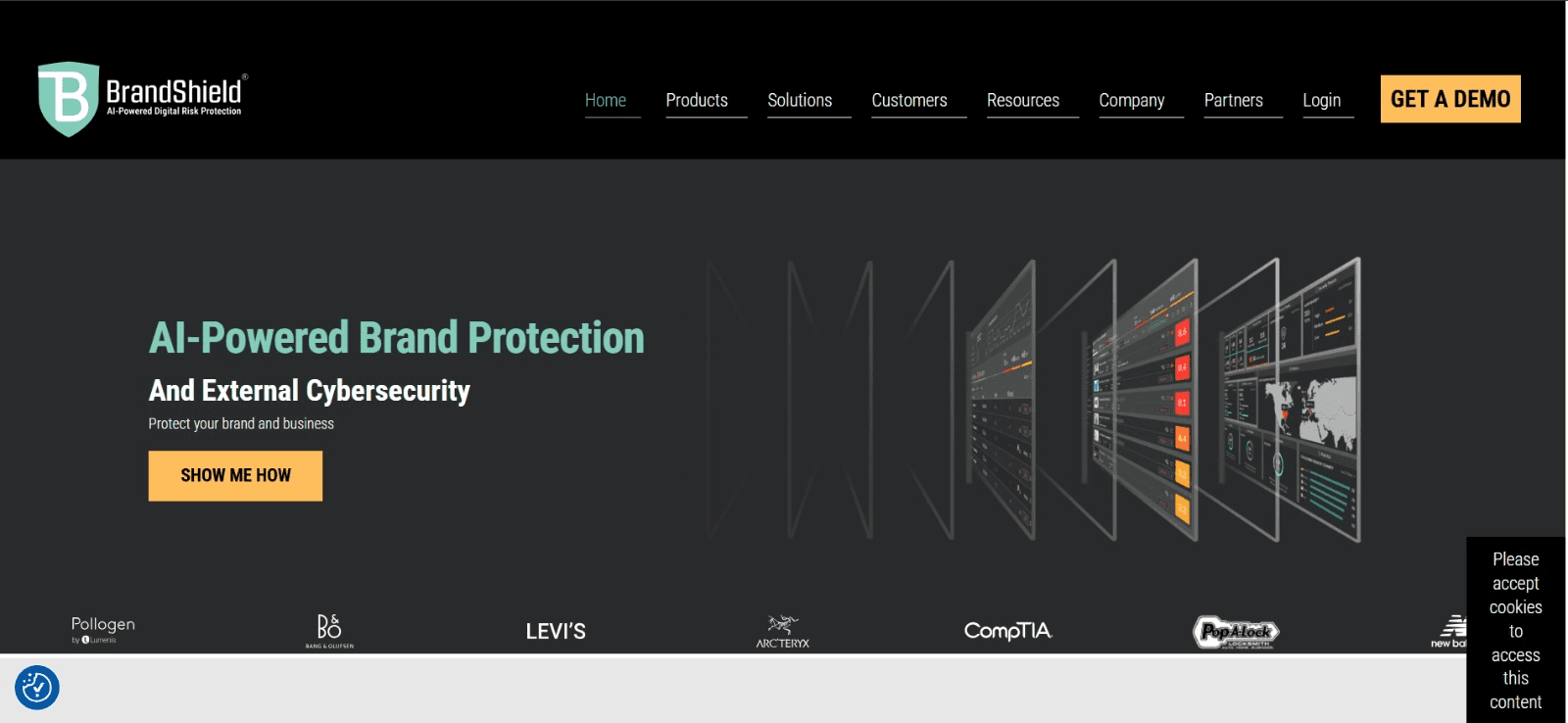1568x723 pixels.
Task: Click the And External Cybersecurity subheading
Action: coord(310,391)
